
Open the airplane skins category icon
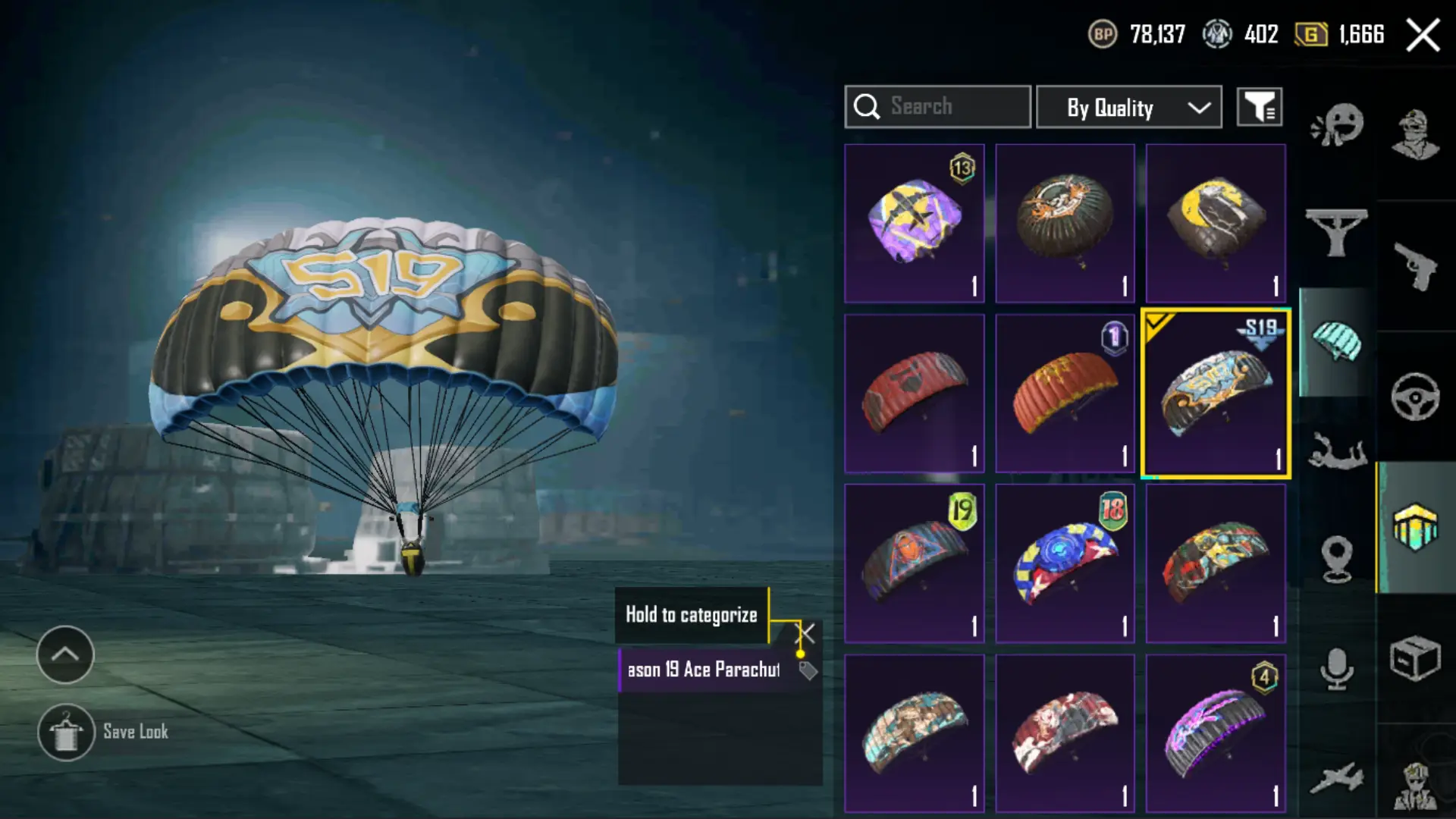tap(1337, 778)
